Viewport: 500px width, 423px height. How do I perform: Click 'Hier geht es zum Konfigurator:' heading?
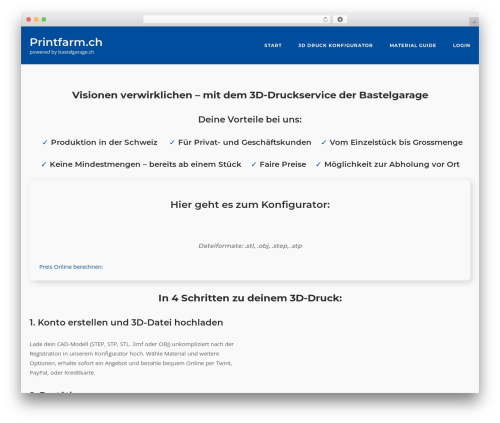(250, 205)
